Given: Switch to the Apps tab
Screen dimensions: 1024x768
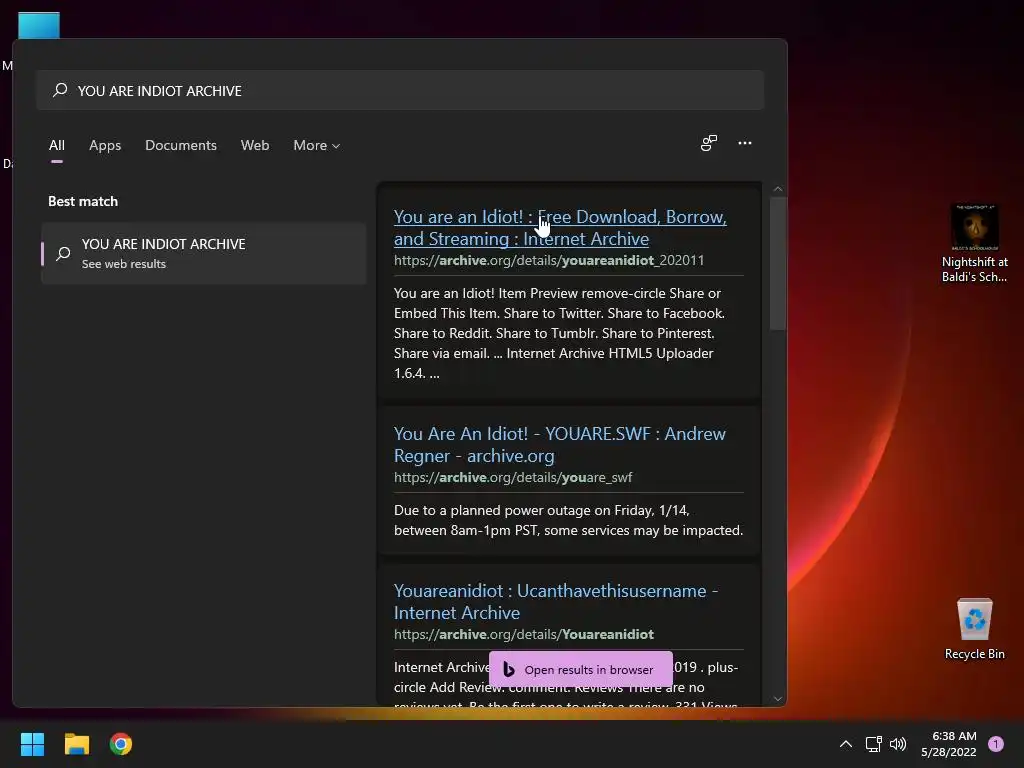Looking at the screenshot, I should 105,145.
